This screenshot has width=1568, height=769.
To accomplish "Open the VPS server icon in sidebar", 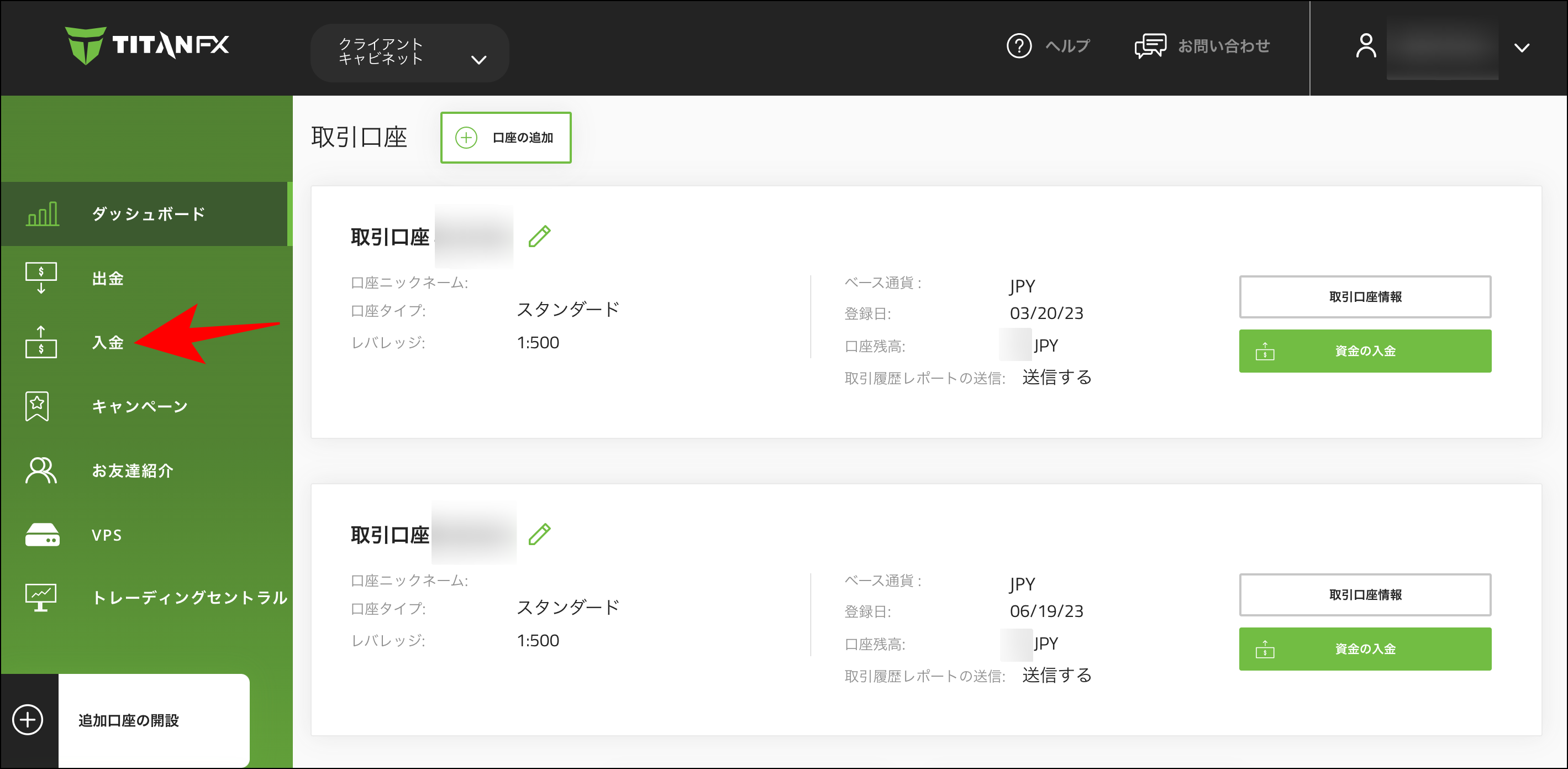I will pos(41,535).
